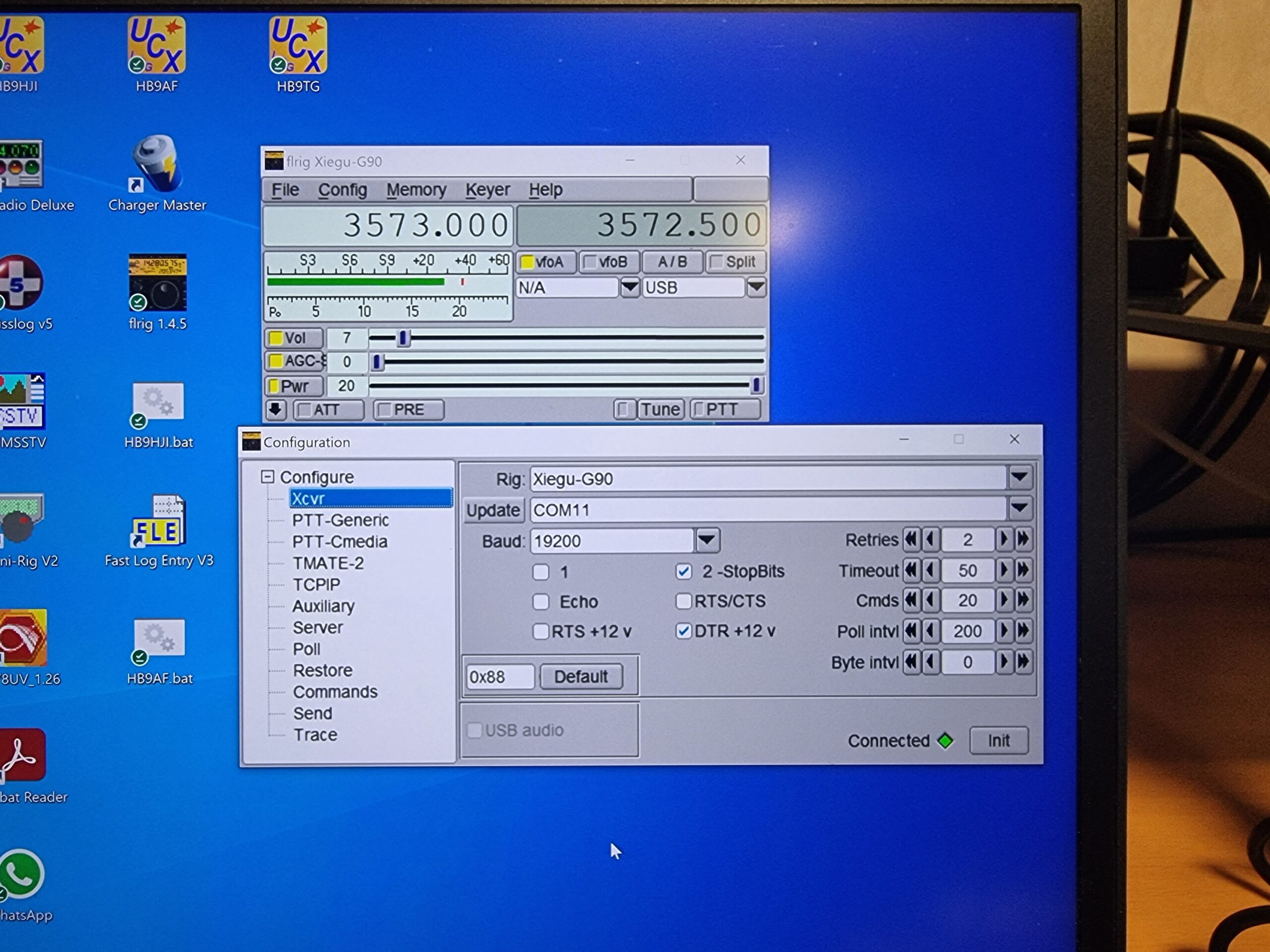Open the Memory menu in flrig
The image size is (1270, 952).
click(x=416, y=190)
